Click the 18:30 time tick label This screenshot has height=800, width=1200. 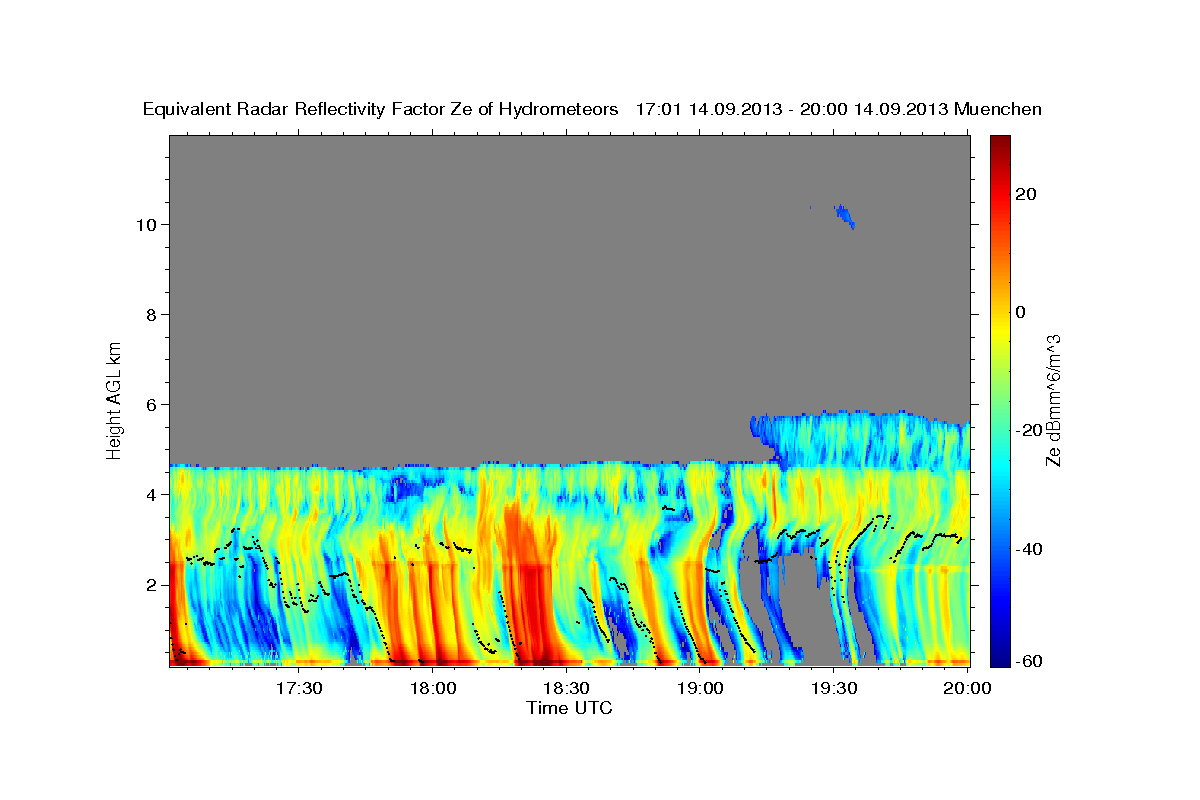(566, 688)
